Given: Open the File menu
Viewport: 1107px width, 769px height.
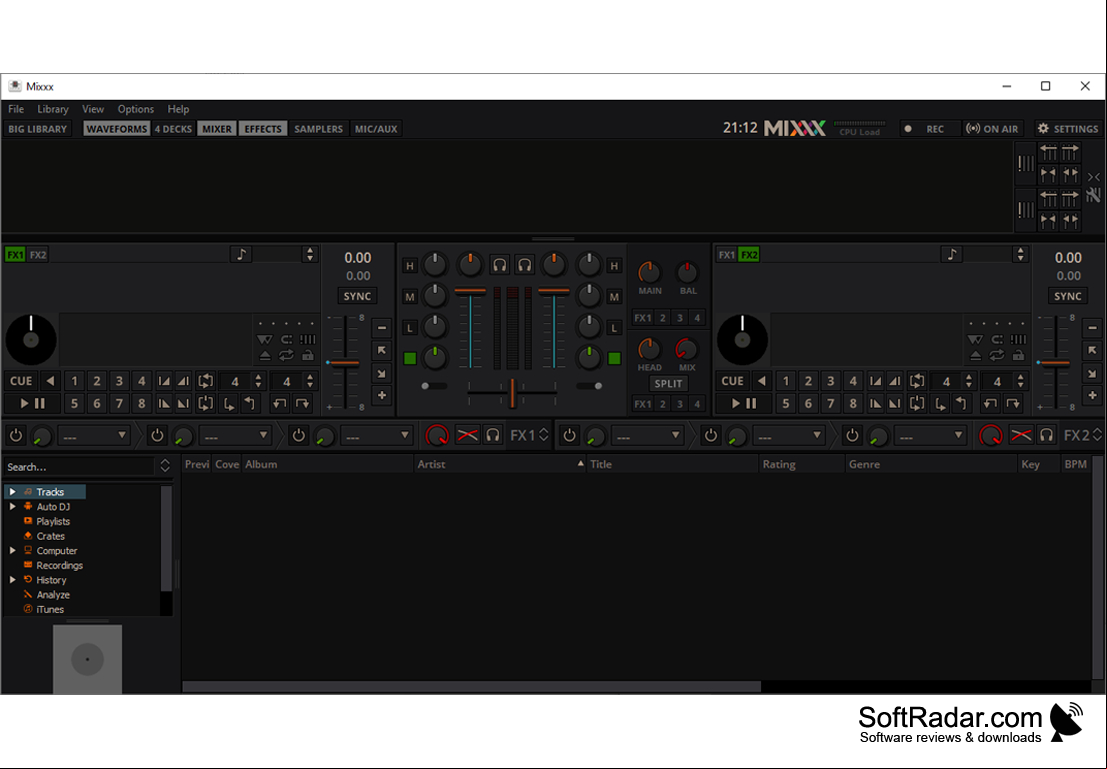Looking at the screenshot, I should pos(16,109).
